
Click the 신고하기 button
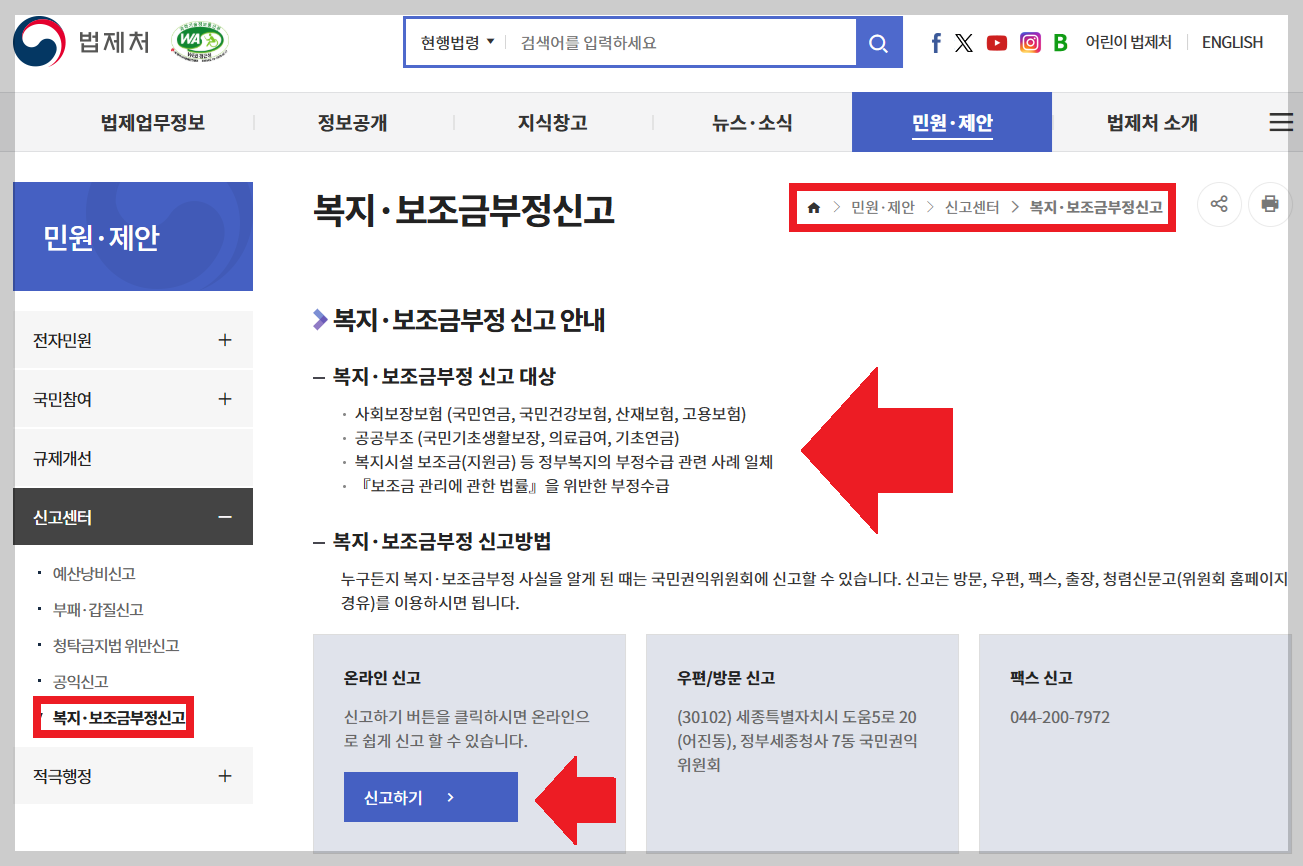[x=431, y=797]
